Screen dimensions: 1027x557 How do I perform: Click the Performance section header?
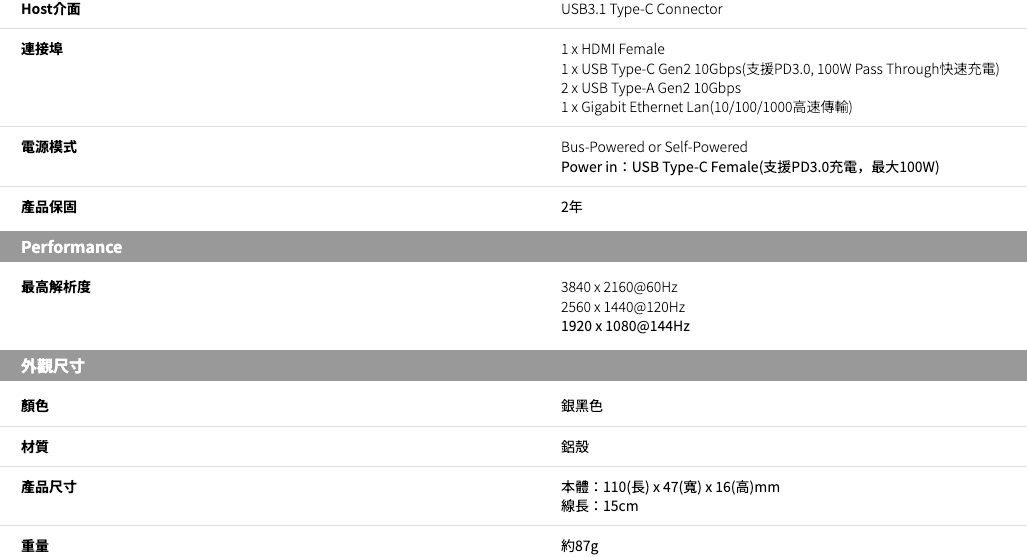tap(72, 247)
